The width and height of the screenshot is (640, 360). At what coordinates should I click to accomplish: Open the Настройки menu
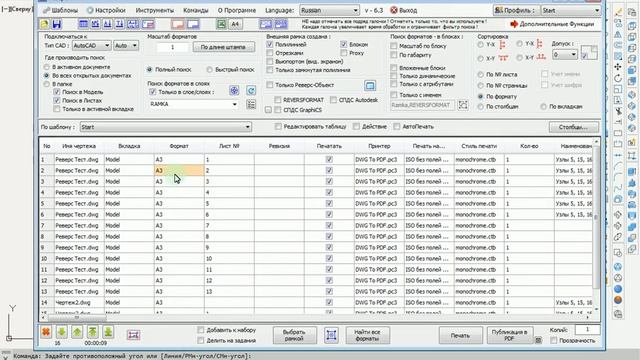click(106, 10)
